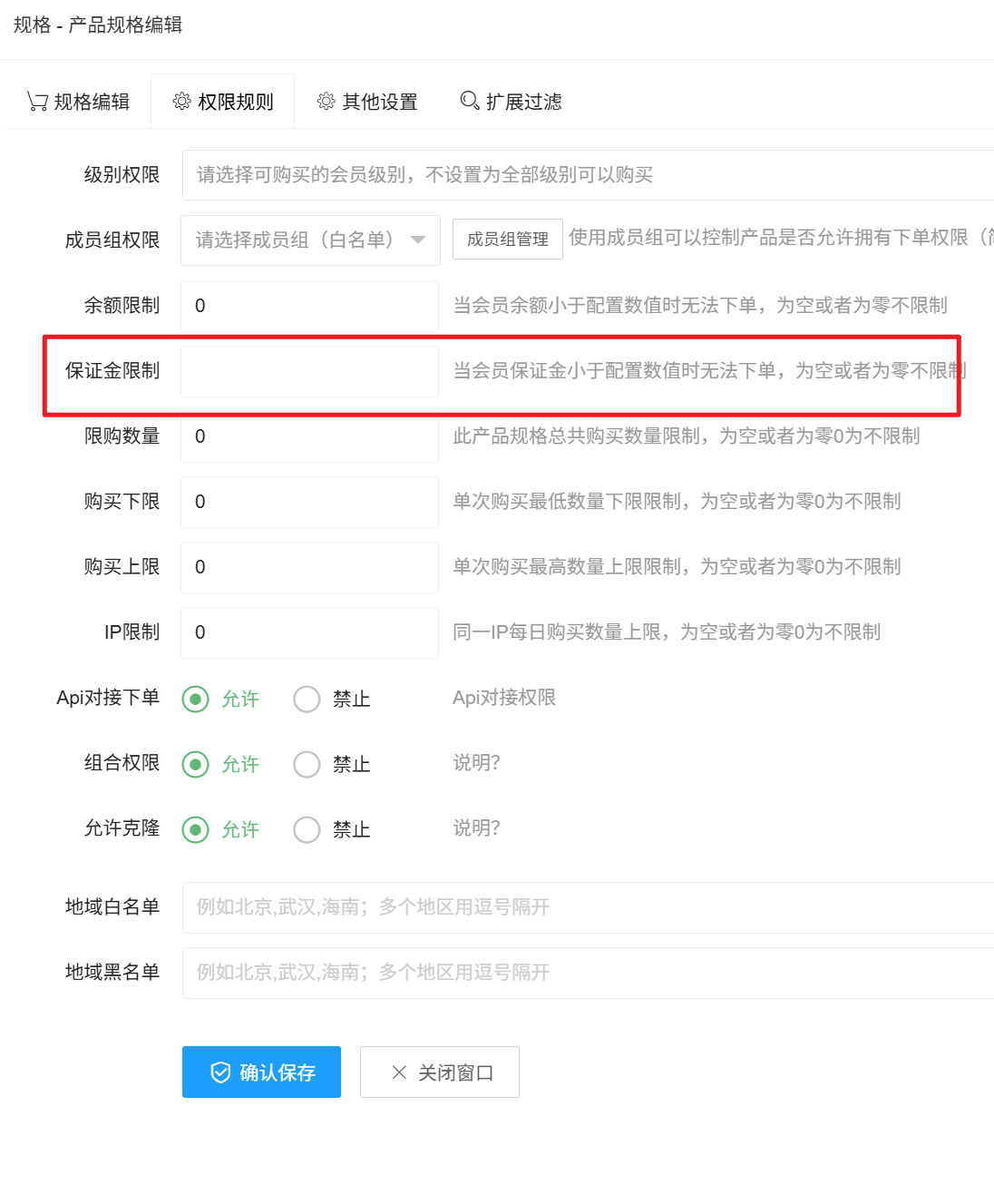This screenshot has width=994, height=1204.
Task: Open the 成员组 whitelist dropdown arrow
Action: pyautogui.click(x=418, y=240)
